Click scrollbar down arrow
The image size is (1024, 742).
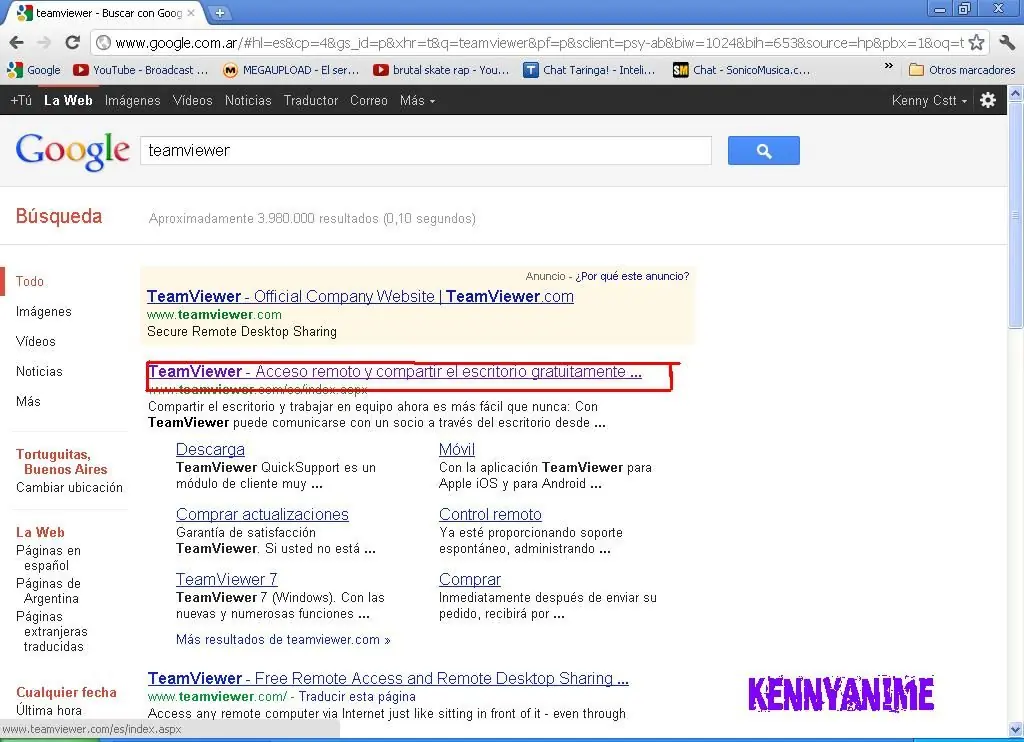pyautogui.click(x=1016, y=730)
